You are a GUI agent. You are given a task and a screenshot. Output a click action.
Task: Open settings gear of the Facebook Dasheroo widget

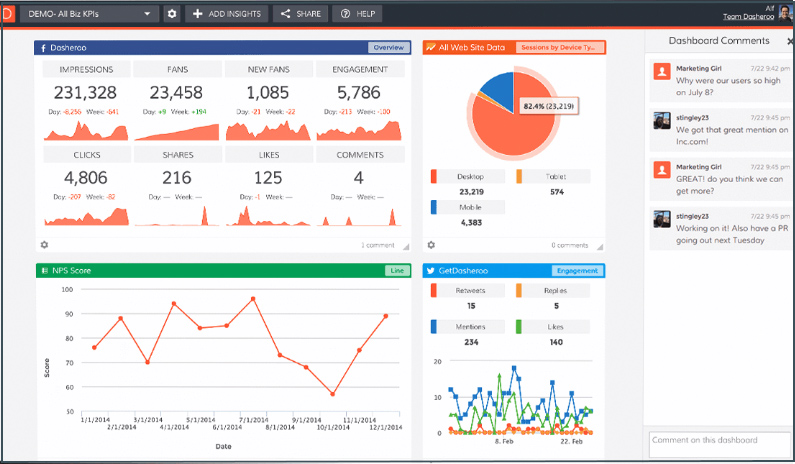(44, 245)
